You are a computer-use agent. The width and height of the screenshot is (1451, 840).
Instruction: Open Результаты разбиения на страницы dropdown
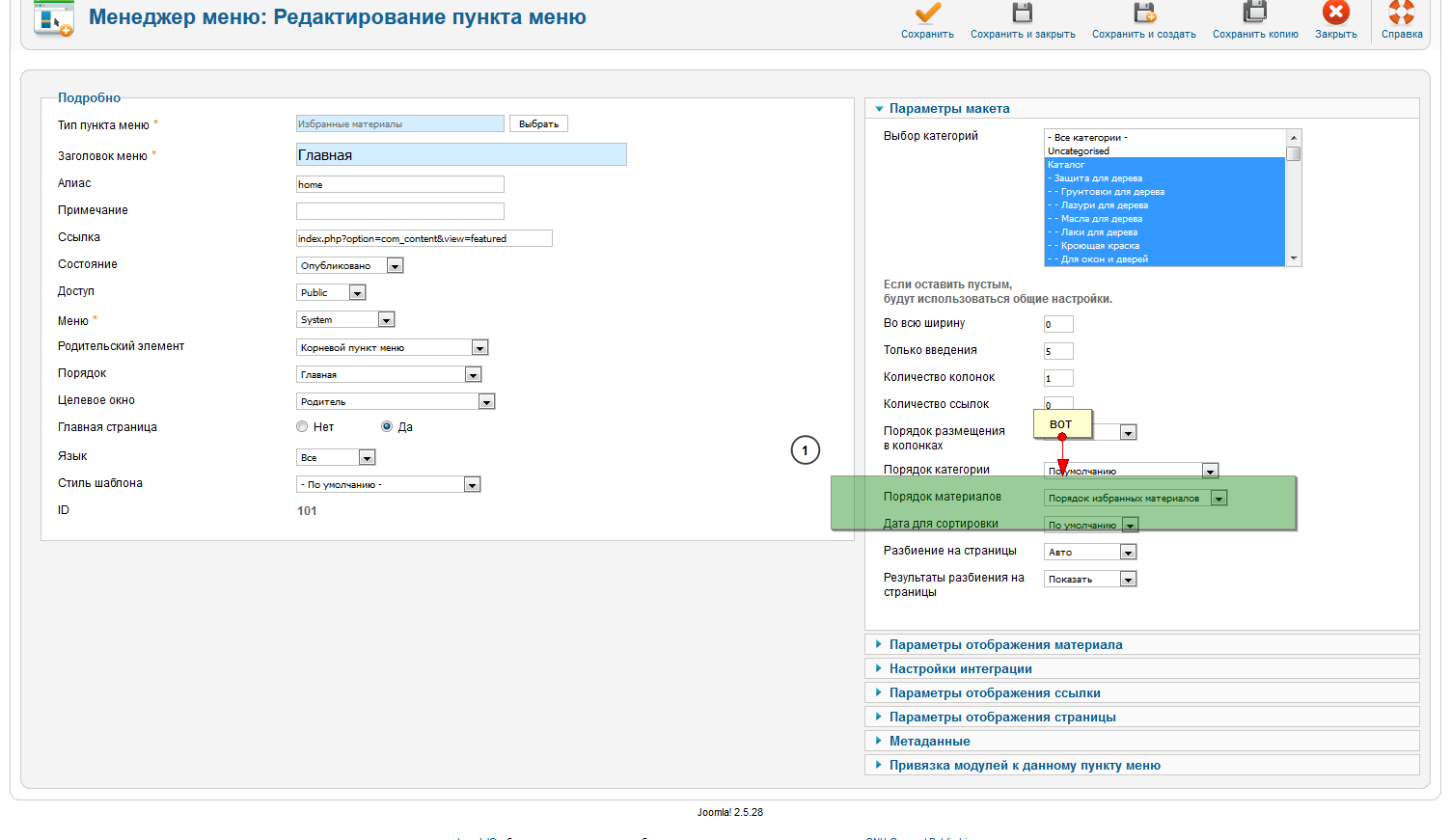(1090, 579)
